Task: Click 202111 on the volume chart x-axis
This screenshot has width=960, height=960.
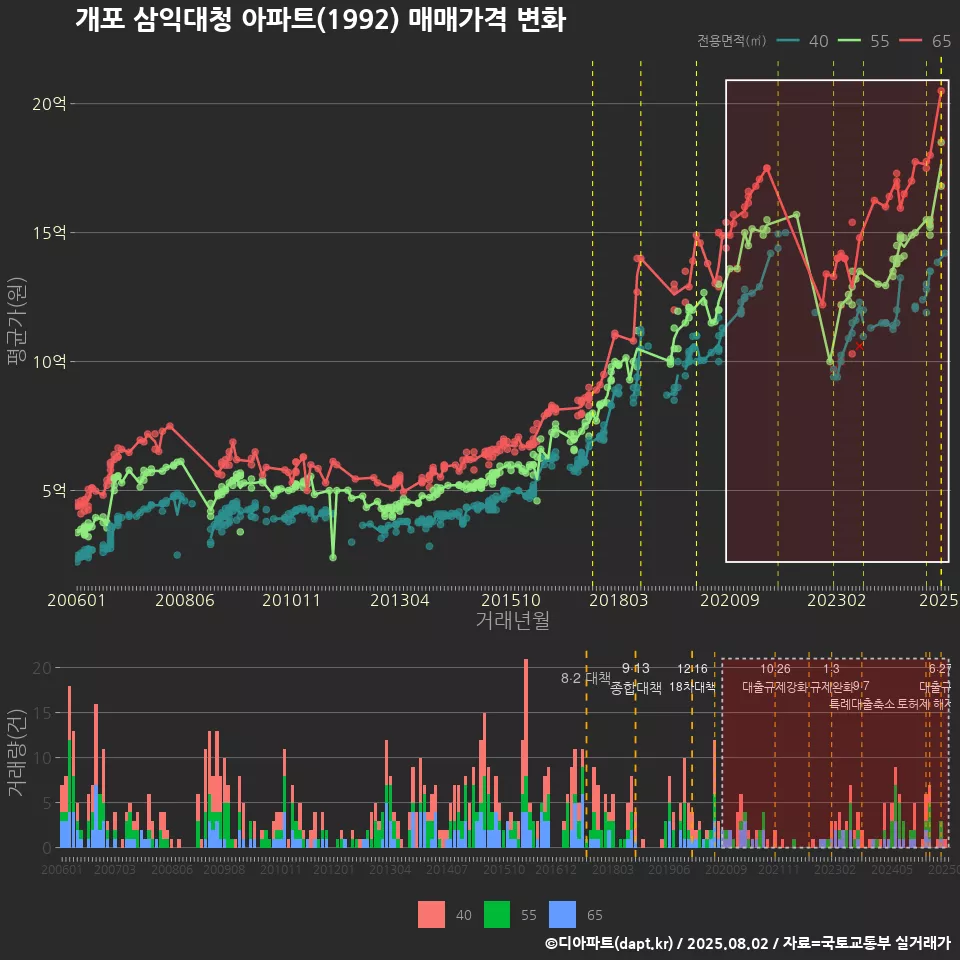Action: 779,869
